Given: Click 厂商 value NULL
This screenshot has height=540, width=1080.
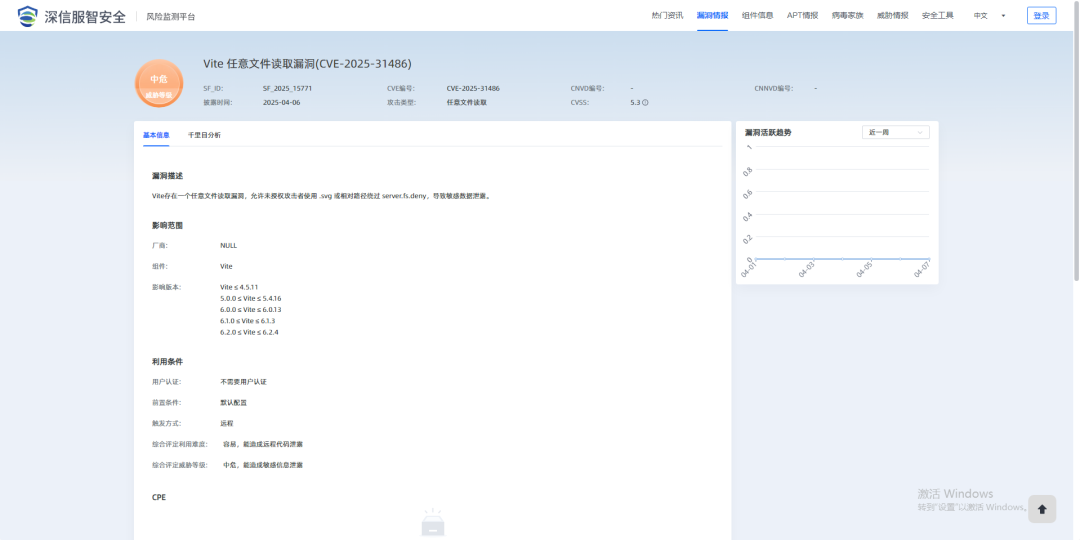Looking at the screenshot, I should [229, 245].
